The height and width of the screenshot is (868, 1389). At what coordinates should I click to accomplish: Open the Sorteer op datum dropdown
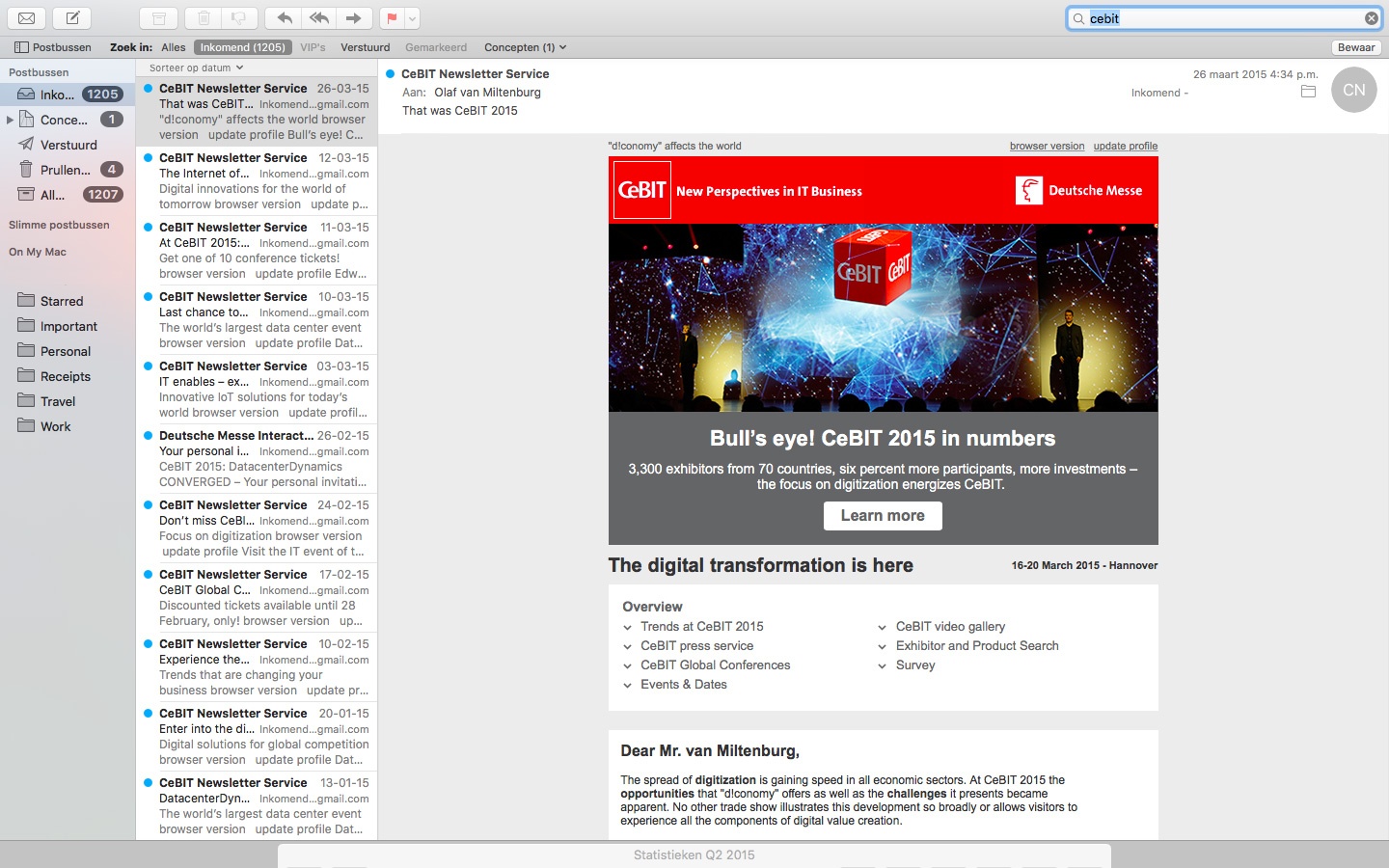[196, 68]
